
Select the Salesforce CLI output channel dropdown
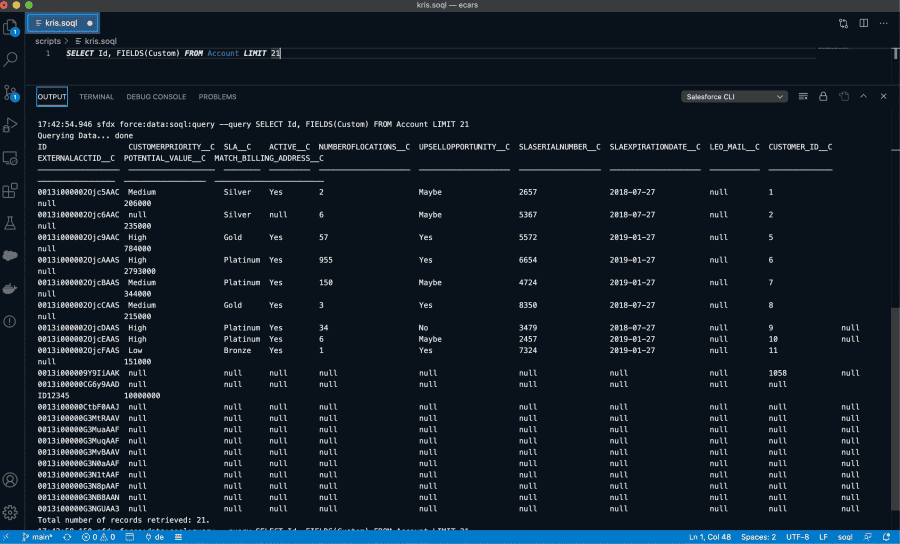pos(734,97)
